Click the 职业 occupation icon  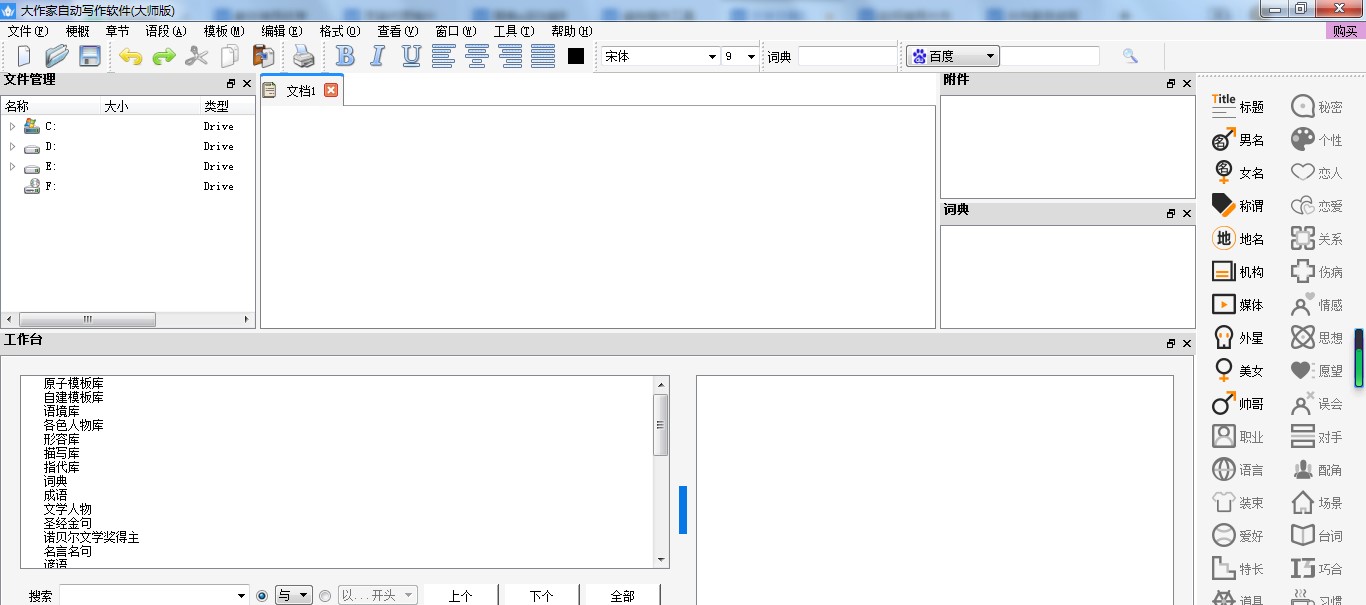pos(1238,437)
